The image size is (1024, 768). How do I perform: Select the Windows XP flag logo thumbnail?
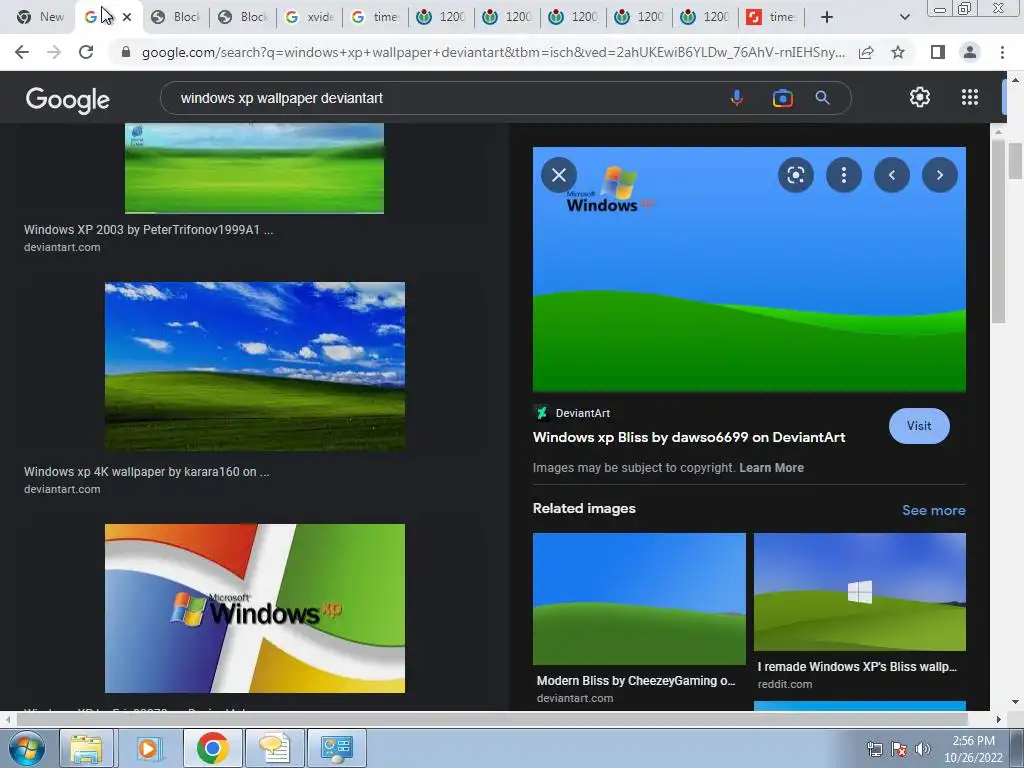click(255, 608)
